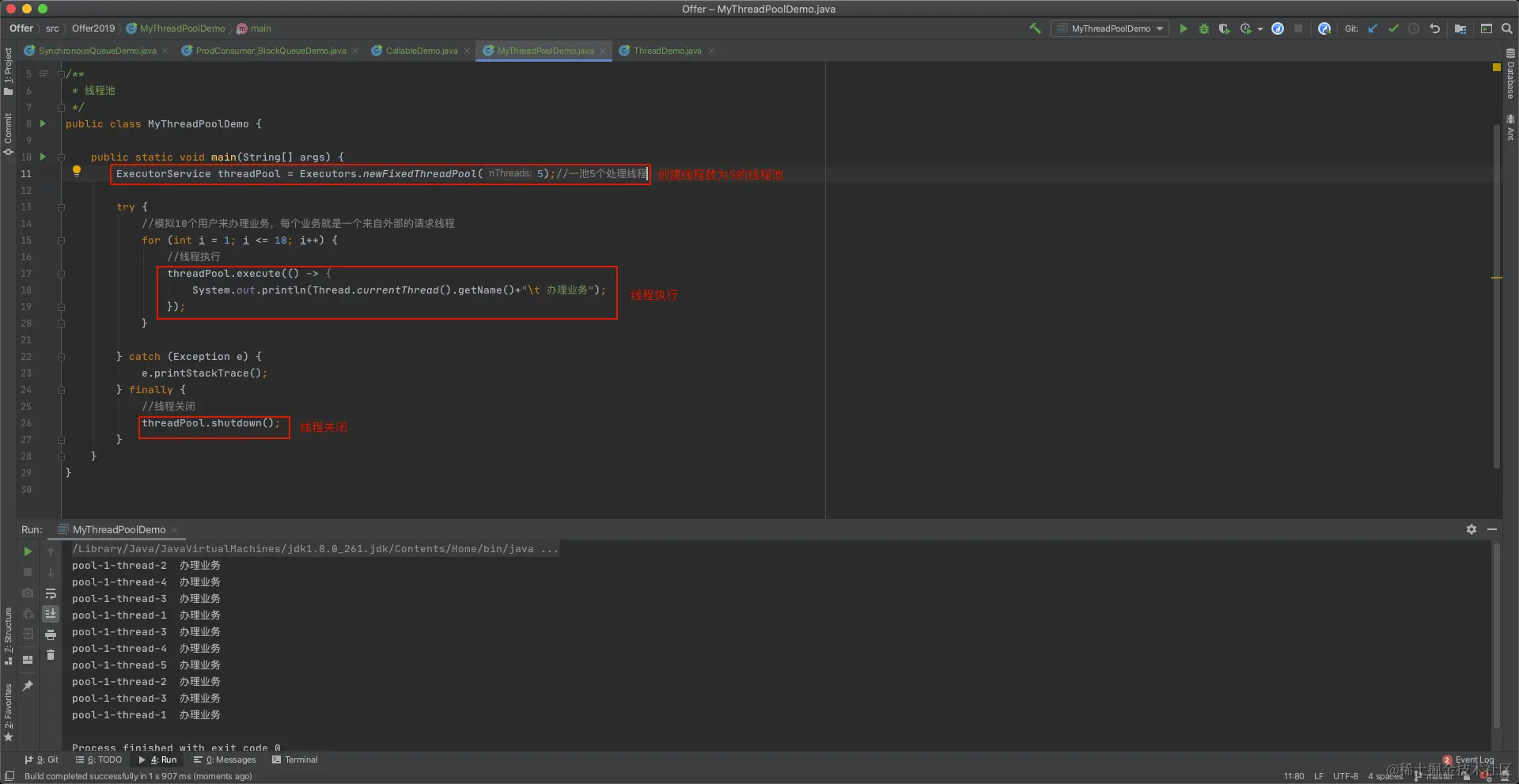Close the MyThreadPoolDemo Run tab
Screen dimensions: 1519x784
(x=174, y=530)
